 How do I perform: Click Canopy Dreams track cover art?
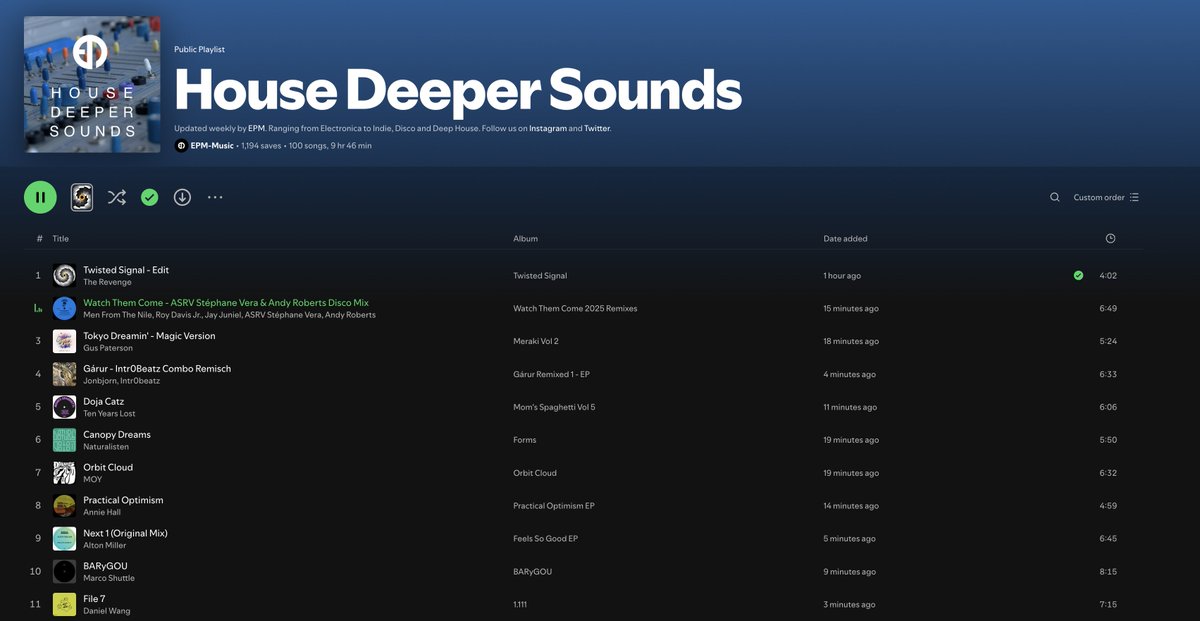pos(64,440)
